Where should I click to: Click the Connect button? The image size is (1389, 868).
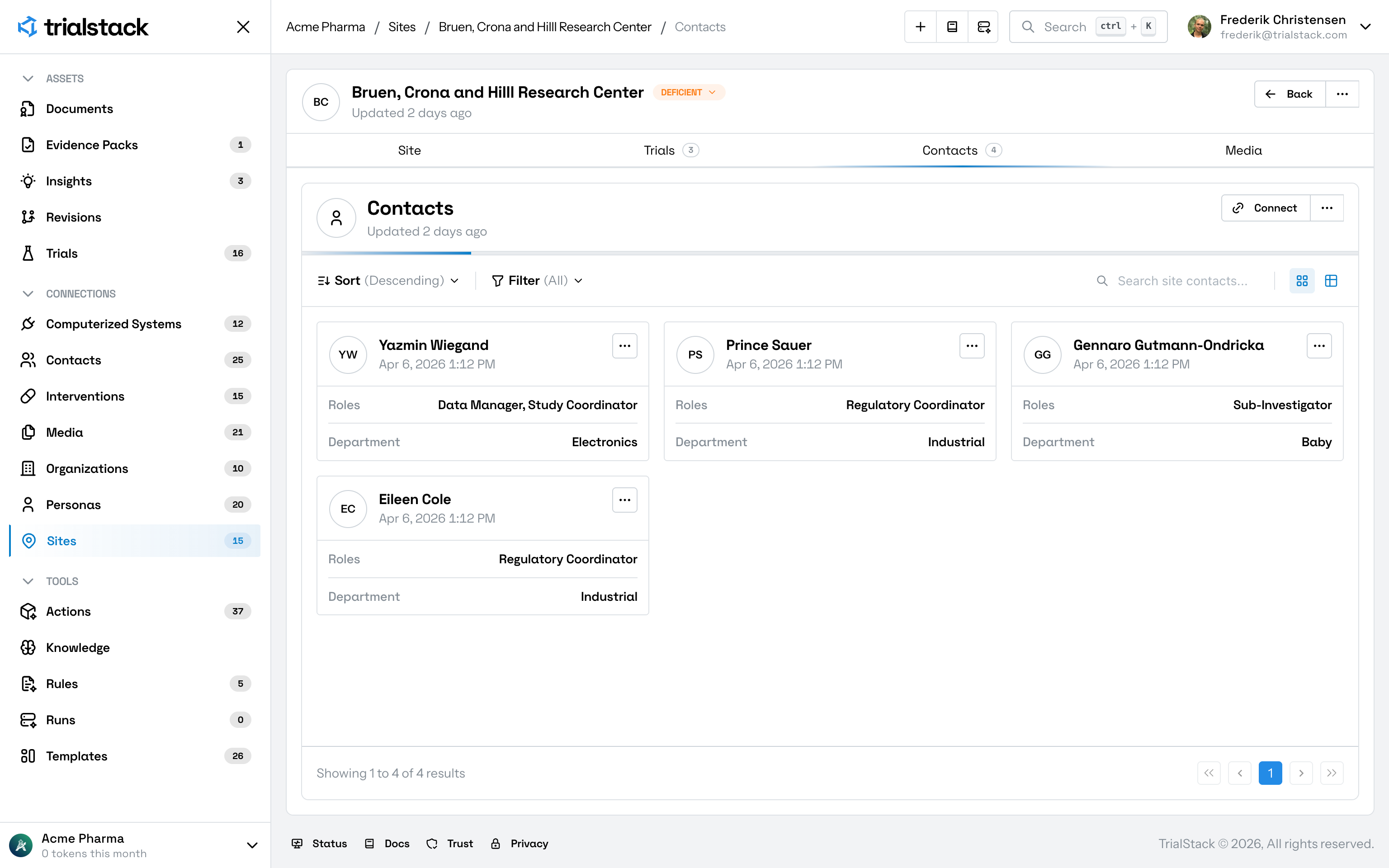(x=1265, y=208)
